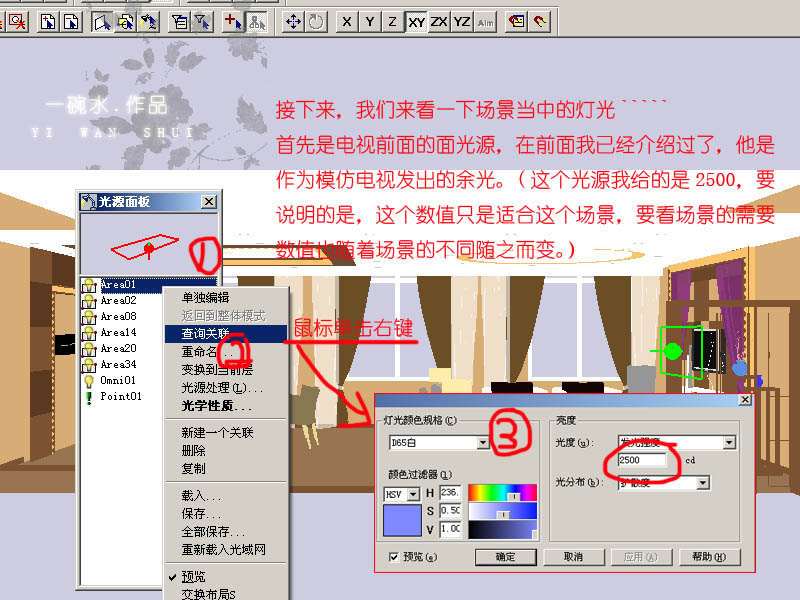
Task: Click the green marker icon beside Point01
Action: (89, 397)
